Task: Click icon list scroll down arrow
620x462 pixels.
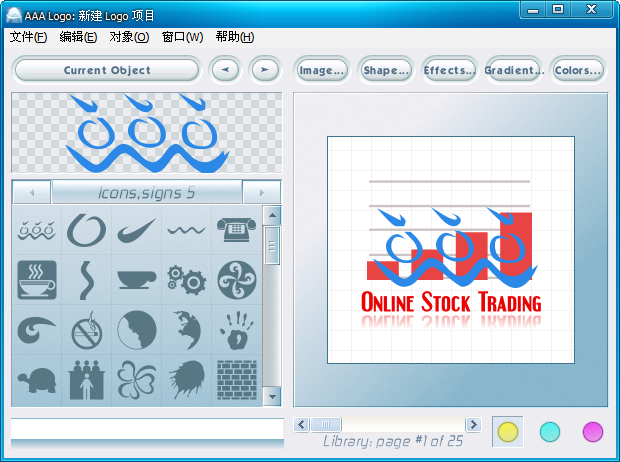Action: (x=272, y=396)
